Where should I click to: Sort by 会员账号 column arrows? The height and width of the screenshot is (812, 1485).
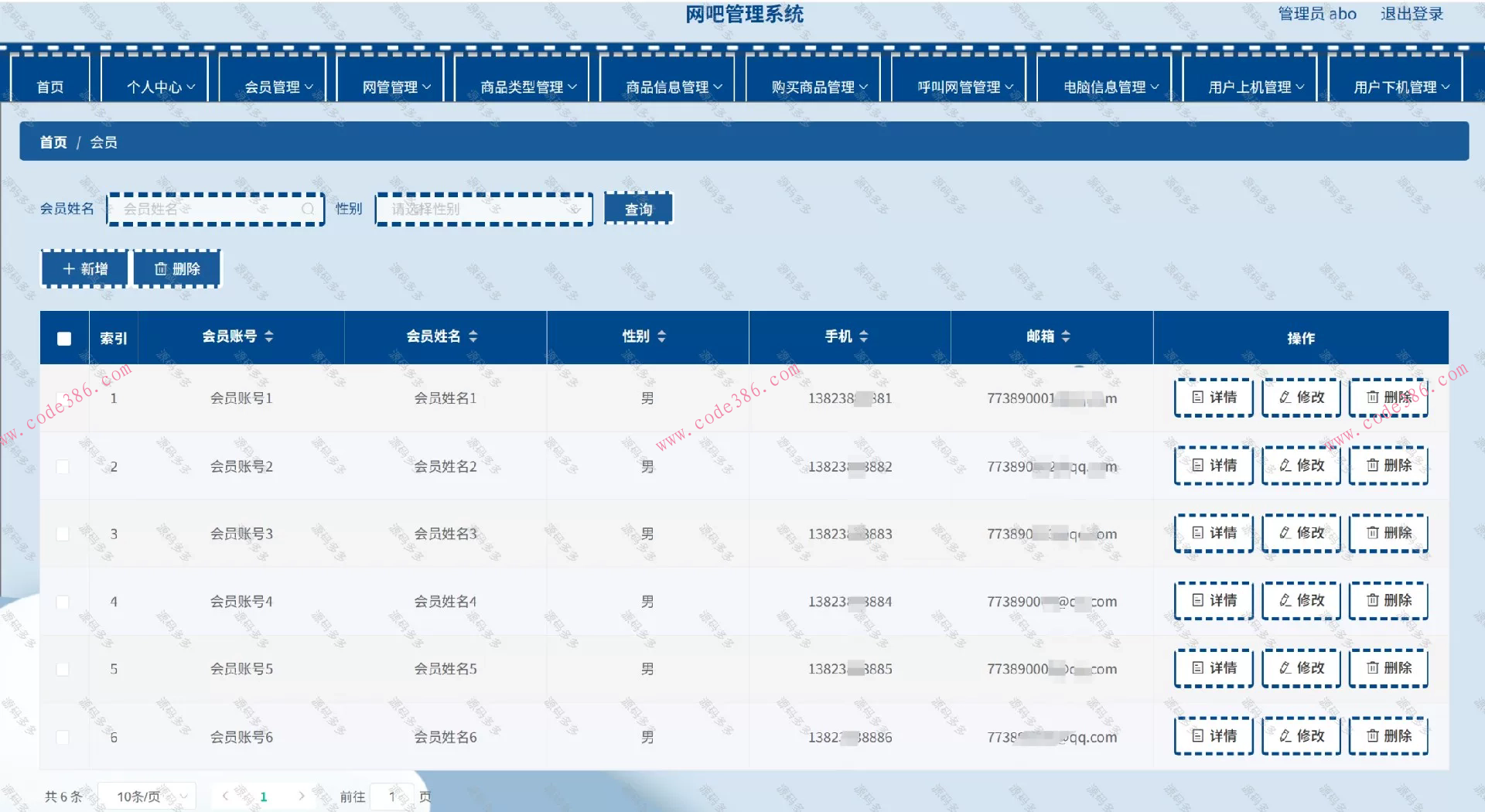point(269,336)
